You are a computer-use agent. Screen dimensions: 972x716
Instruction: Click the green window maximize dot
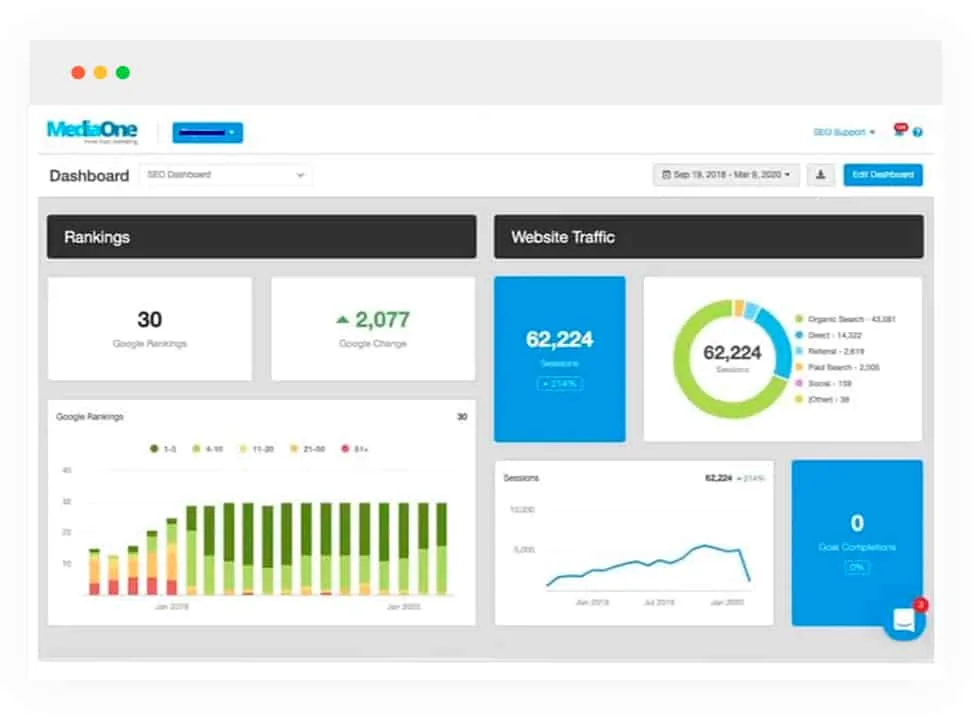[123, 73]
